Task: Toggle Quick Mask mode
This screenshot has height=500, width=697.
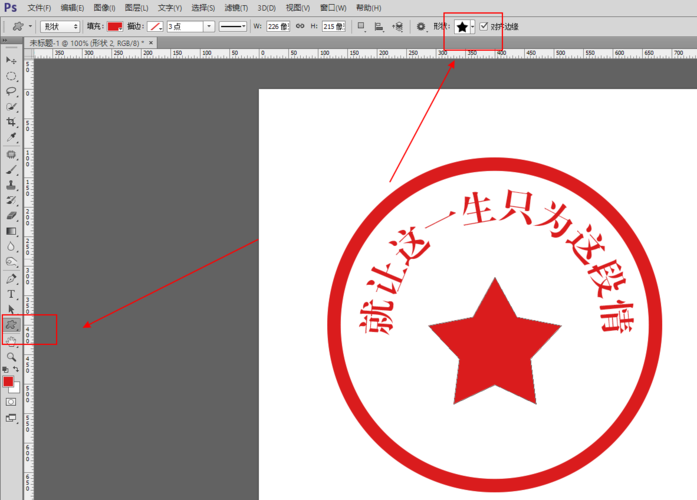Action: pyautogui.click(x=11, y=402)
